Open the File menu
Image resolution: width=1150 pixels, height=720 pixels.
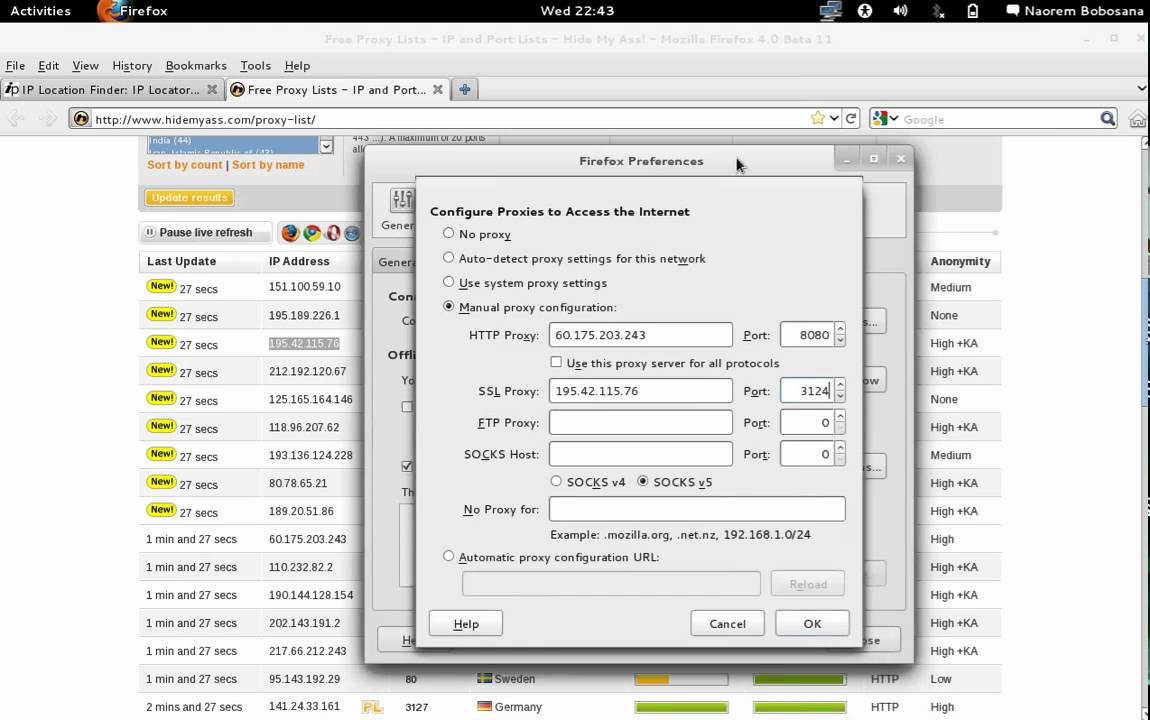tap(15, 65)
